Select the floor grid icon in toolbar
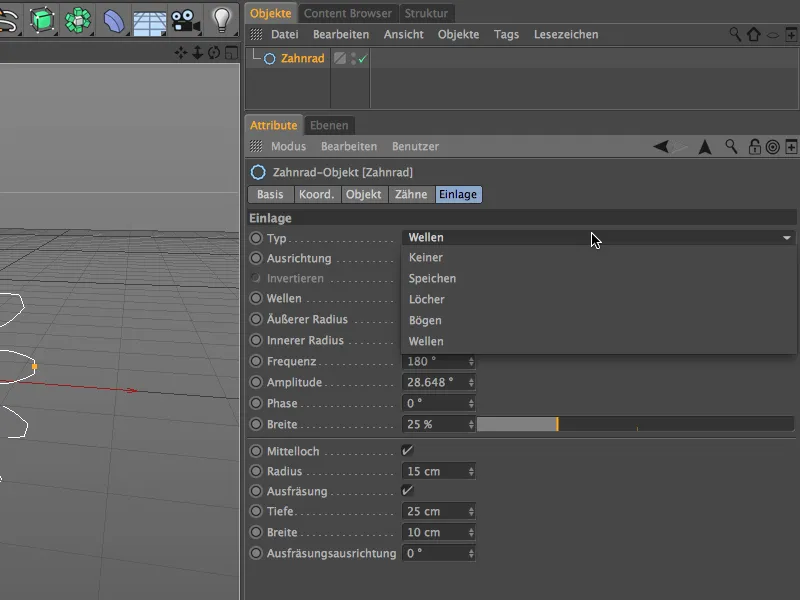800x600 pixels. coord(149,20)
